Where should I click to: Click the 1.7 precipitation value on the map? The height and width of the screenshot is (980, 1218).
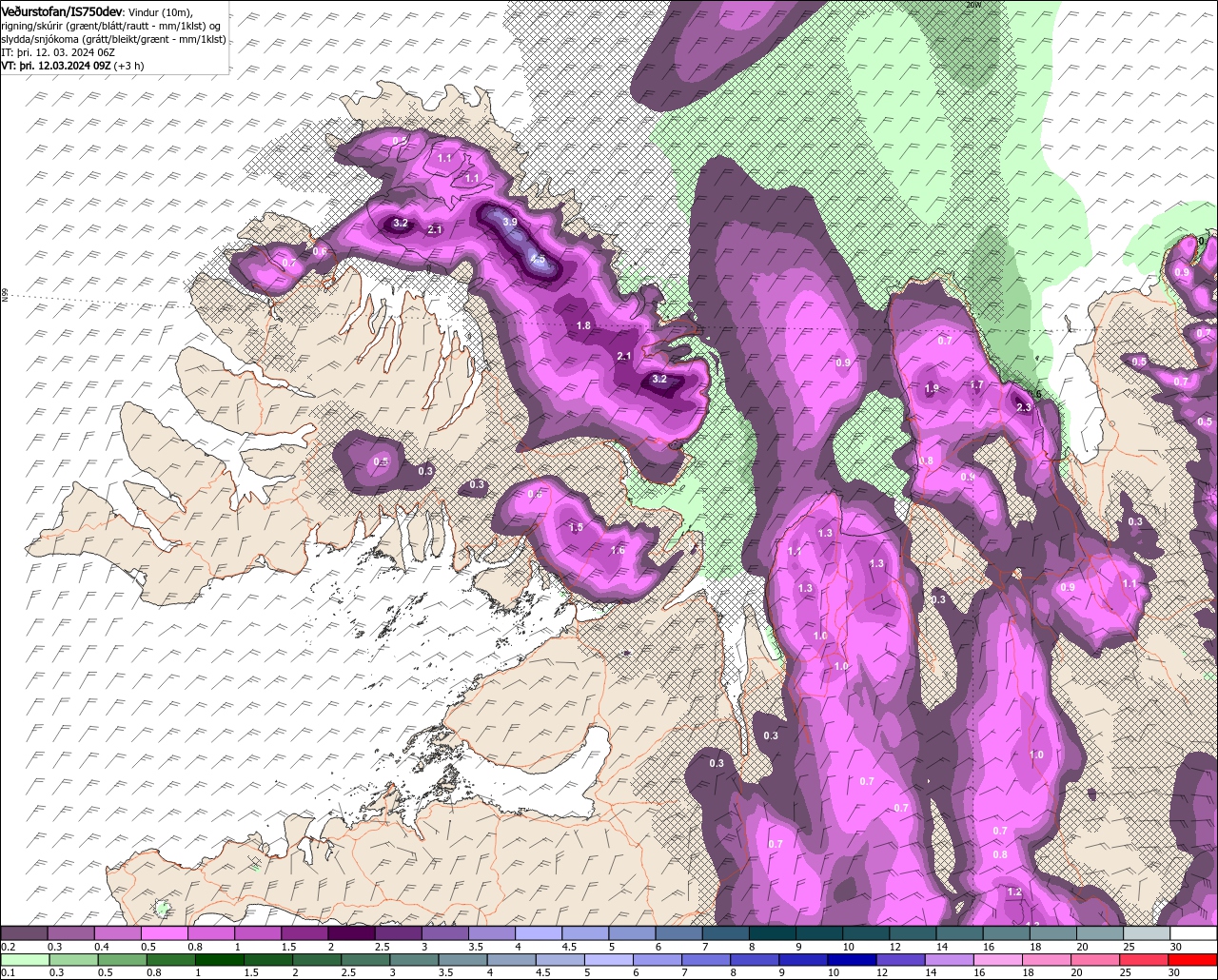tap(976, 384)
